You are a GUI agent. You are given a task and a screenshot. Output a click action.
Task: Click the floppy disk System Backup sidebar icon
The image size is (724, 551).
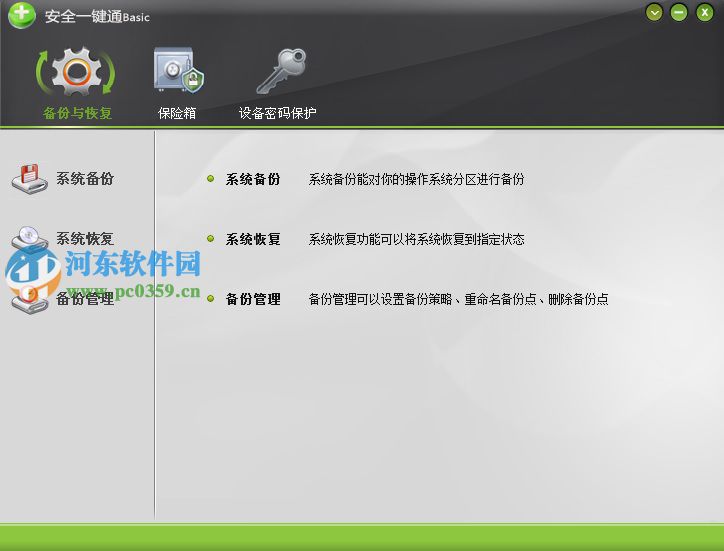pos(30,179)
